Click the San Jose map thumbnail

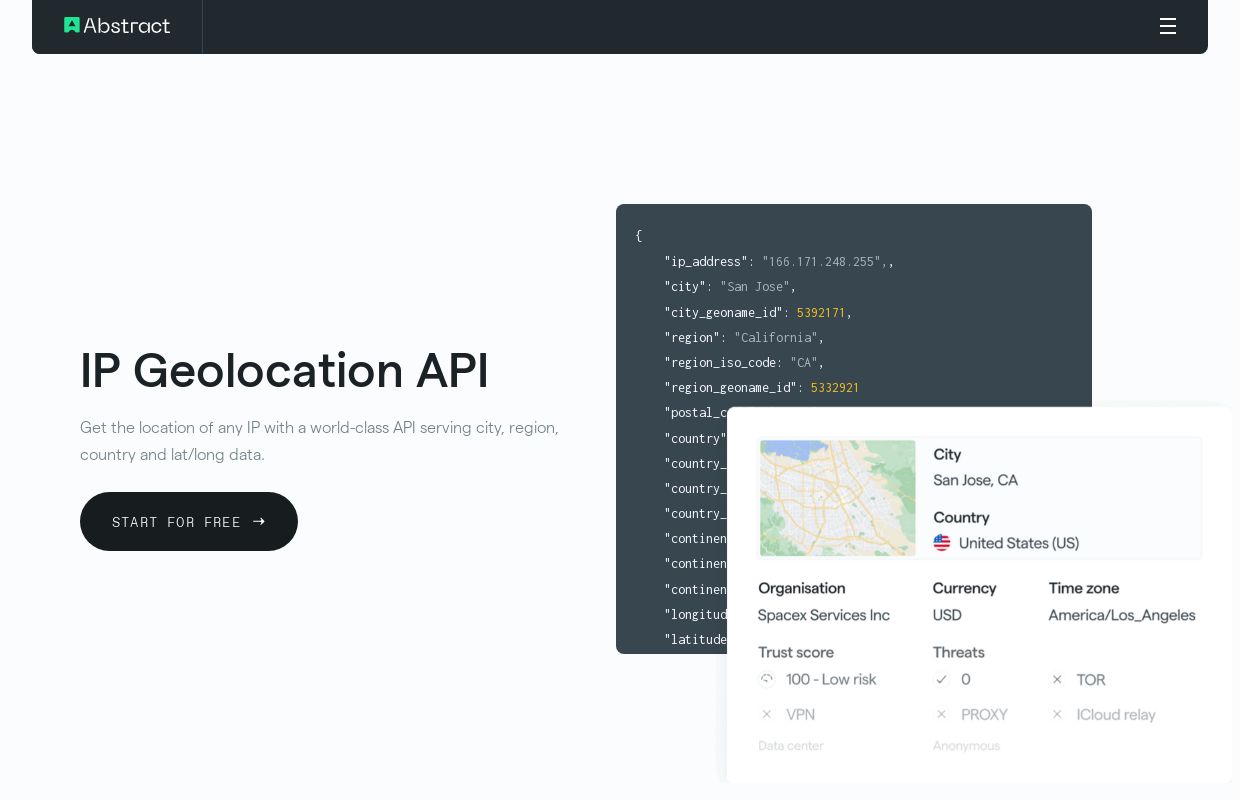click(x=838, y=498)
